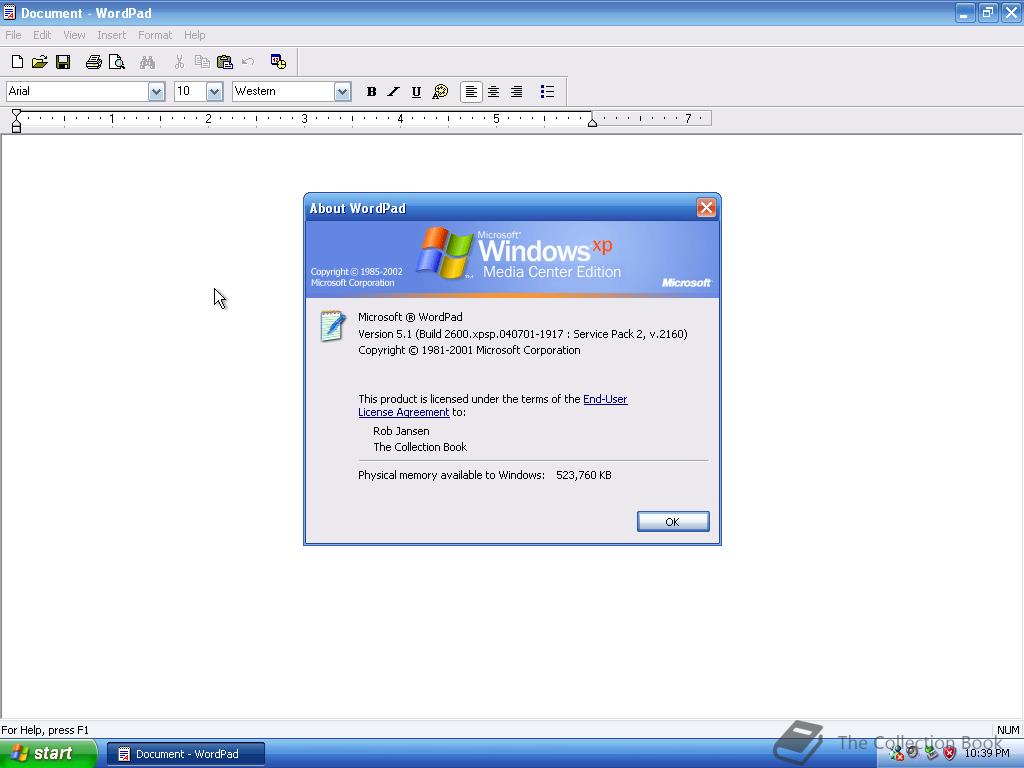
Task: Toggle Bold formatting button
Action: 371,91
